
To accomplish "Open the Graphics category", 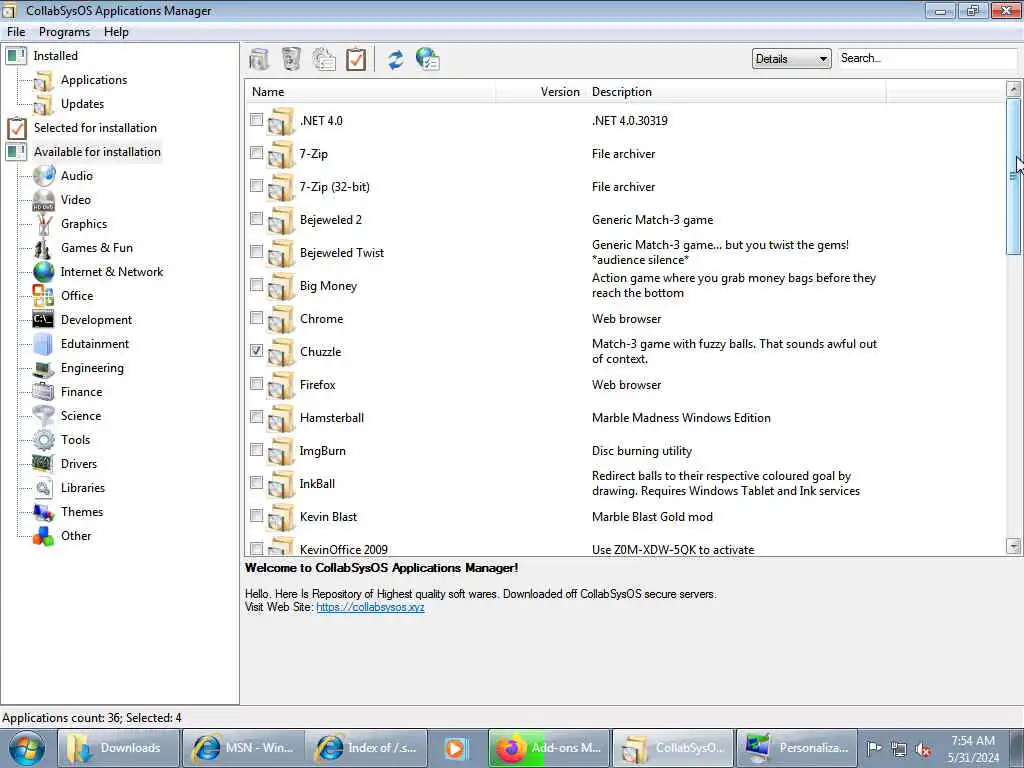I will [x=84, y=224].
